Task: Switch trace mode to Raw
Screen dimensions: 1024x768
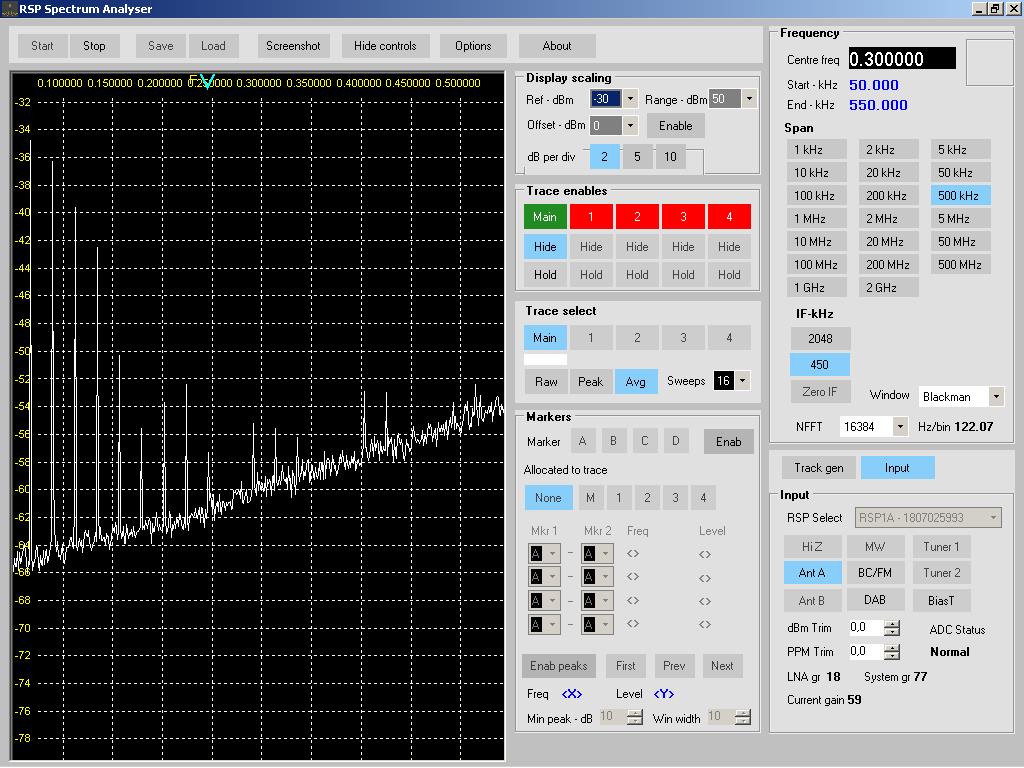Action: (547, 382)
